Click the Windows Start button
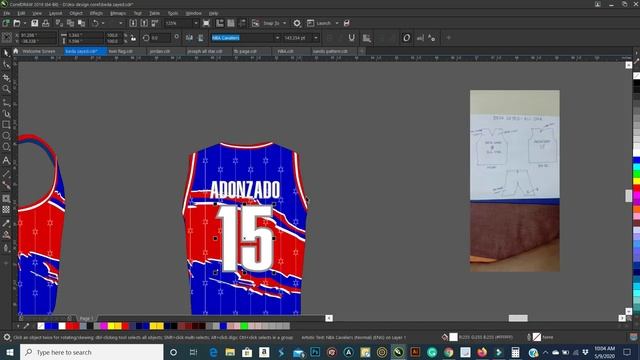 point(9,352)
